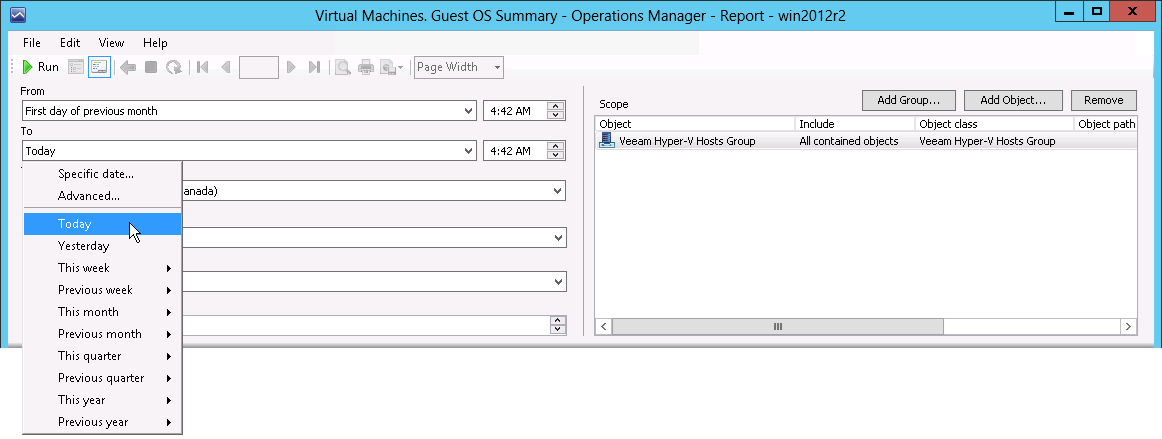The width and height of the screenshot is (1162, 439).
Task: Click the Print Preview magnifier icon
Action: tap(342, 67)
